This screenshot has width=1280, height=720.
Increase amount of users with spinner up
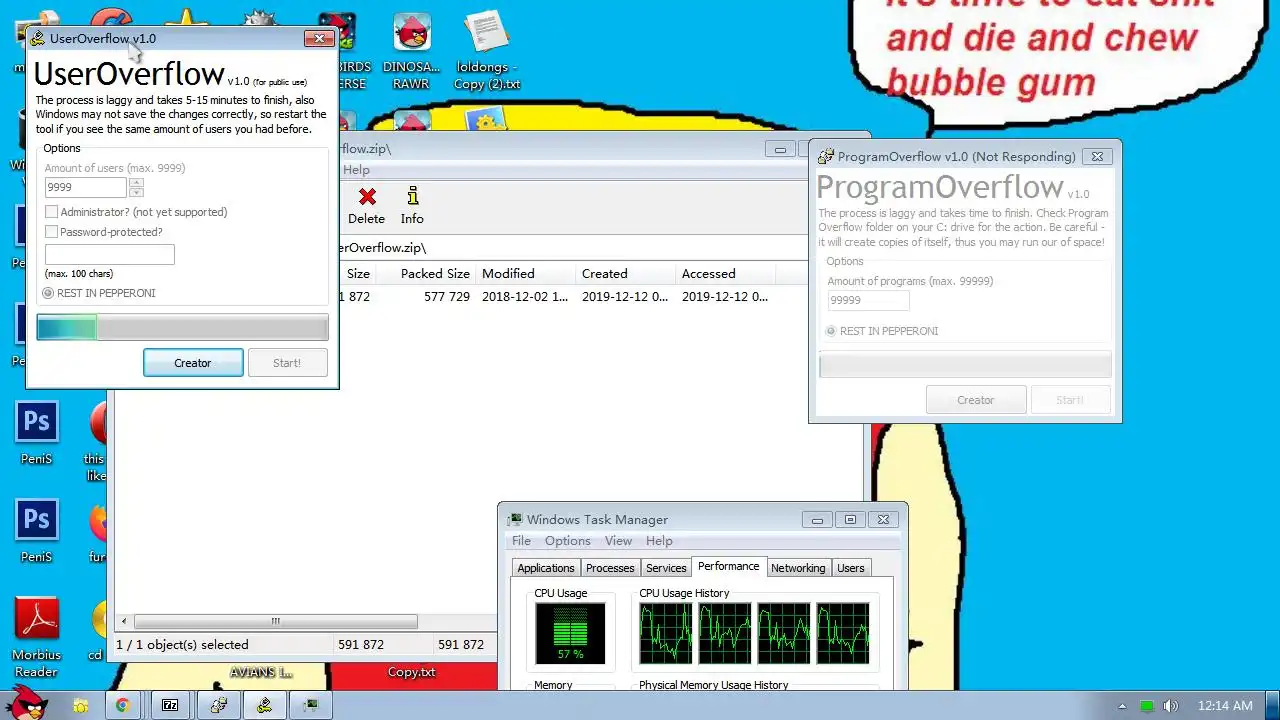tap(136, 182)
